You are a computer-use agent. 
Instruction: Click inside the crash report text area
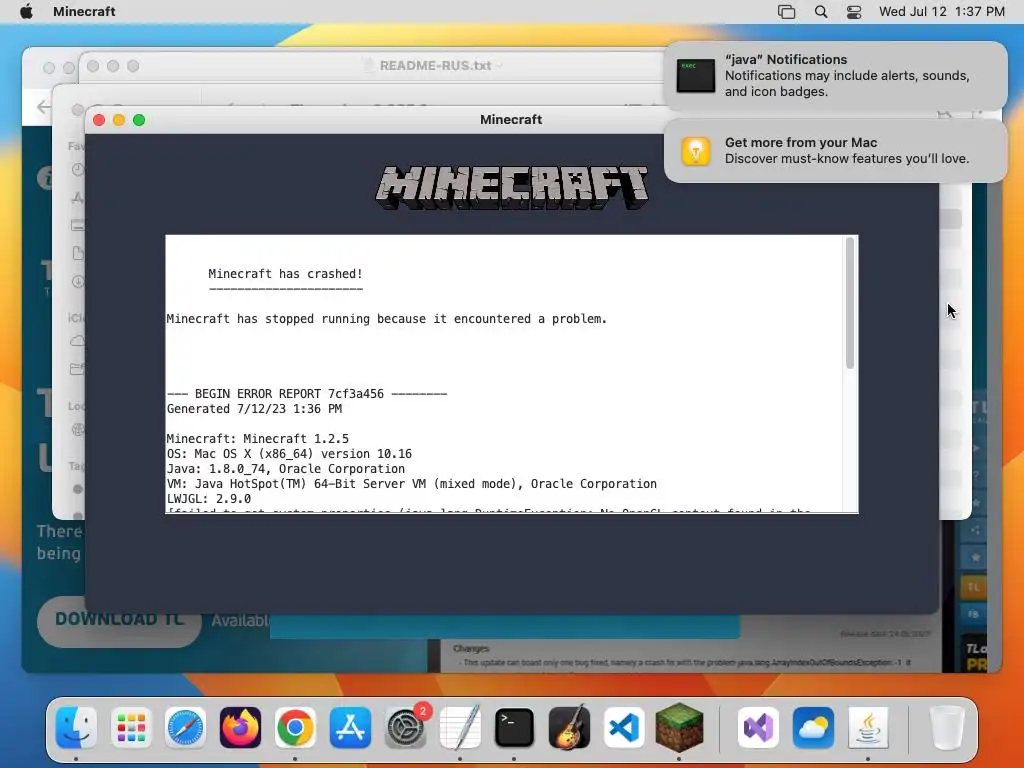tap(505, 374)
